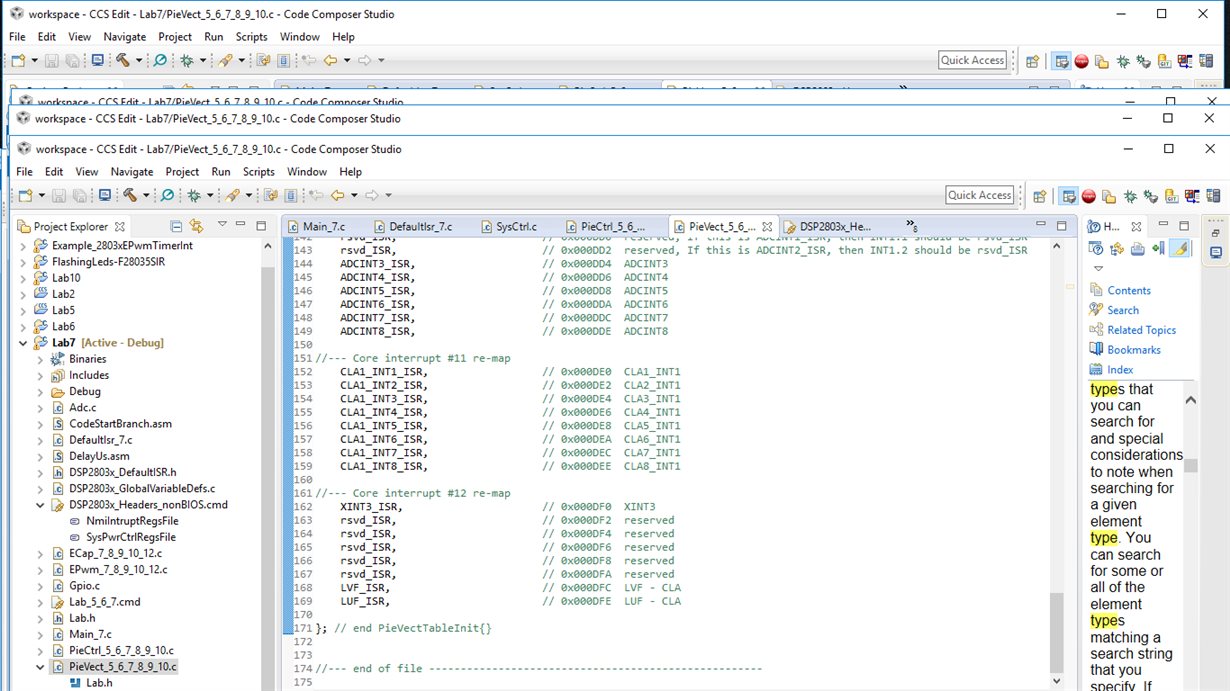Click the Open Perspective icon beside Quick Access
Viewport: 1230px width, 691px height.
[1040, 196]
